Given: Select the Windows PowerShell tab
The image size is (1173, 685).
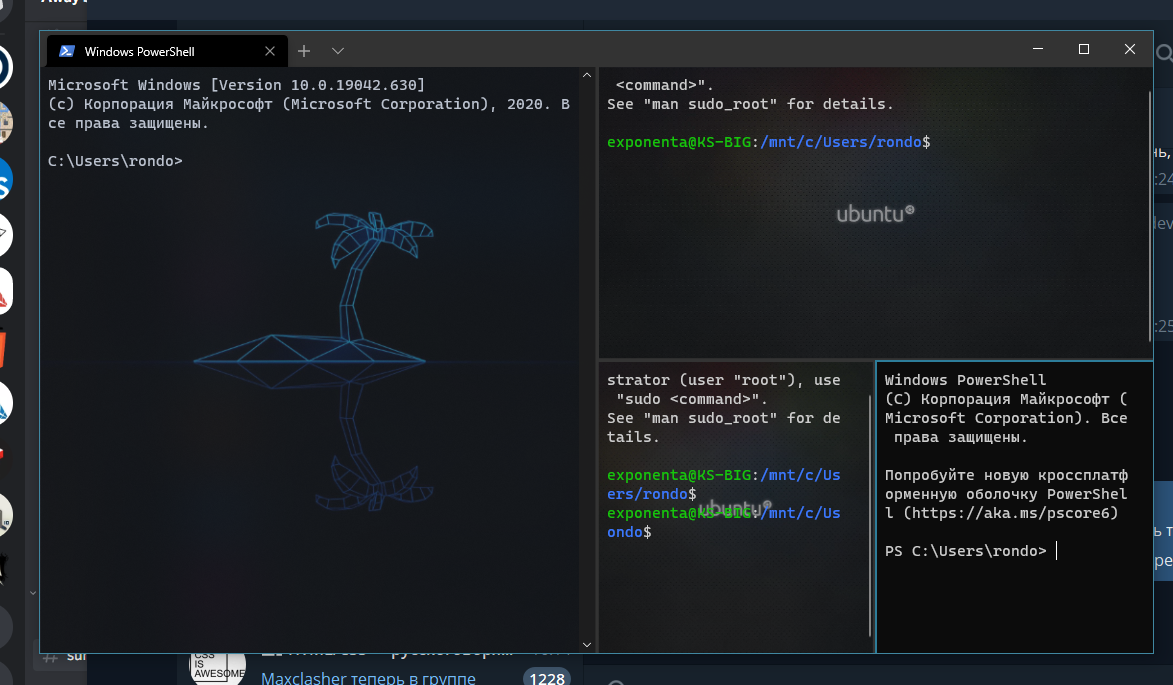Looking at the screenshot, I should click(168, 51).
